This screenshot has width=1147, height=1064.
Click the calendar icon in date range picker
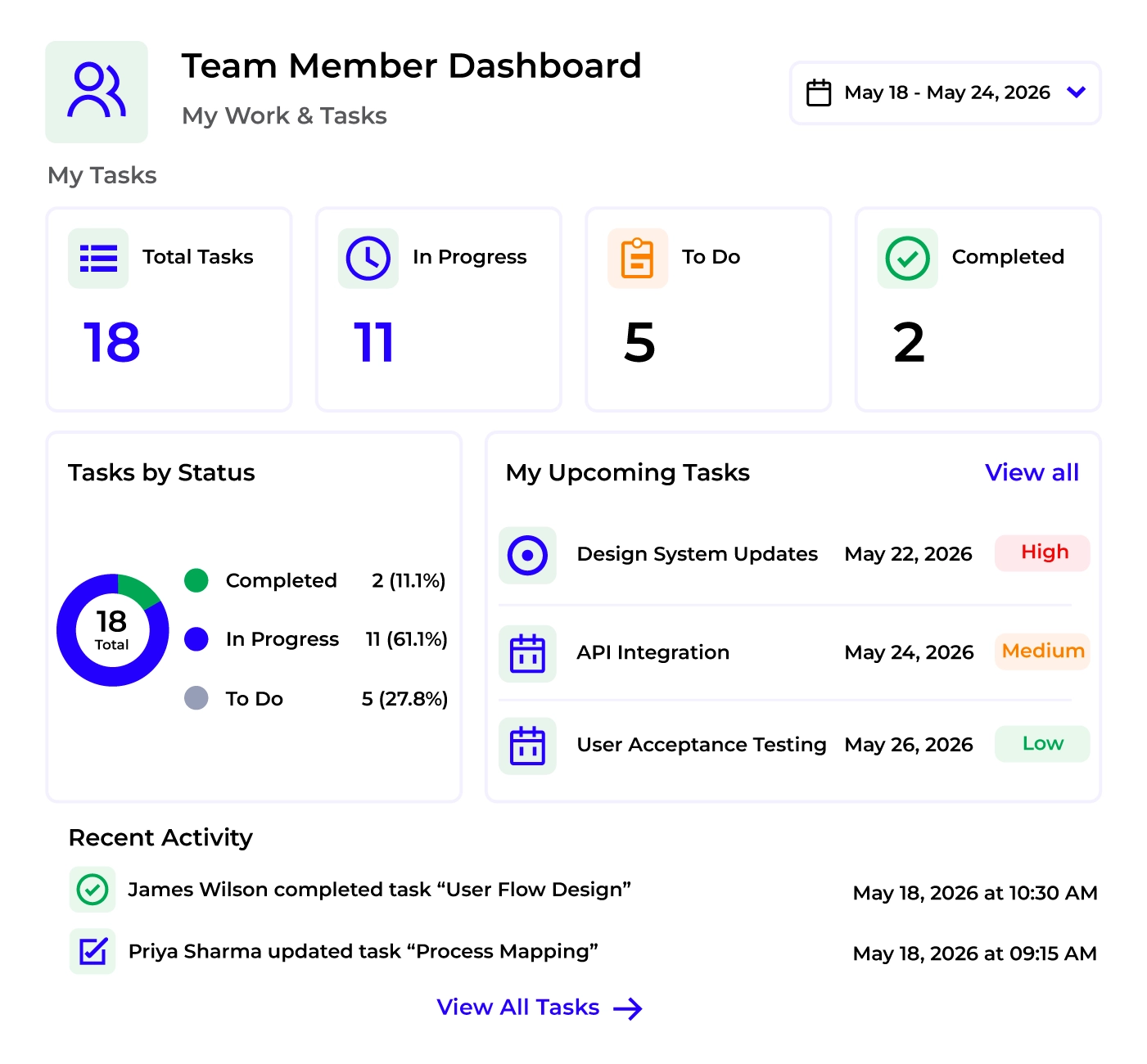(819, 92)
